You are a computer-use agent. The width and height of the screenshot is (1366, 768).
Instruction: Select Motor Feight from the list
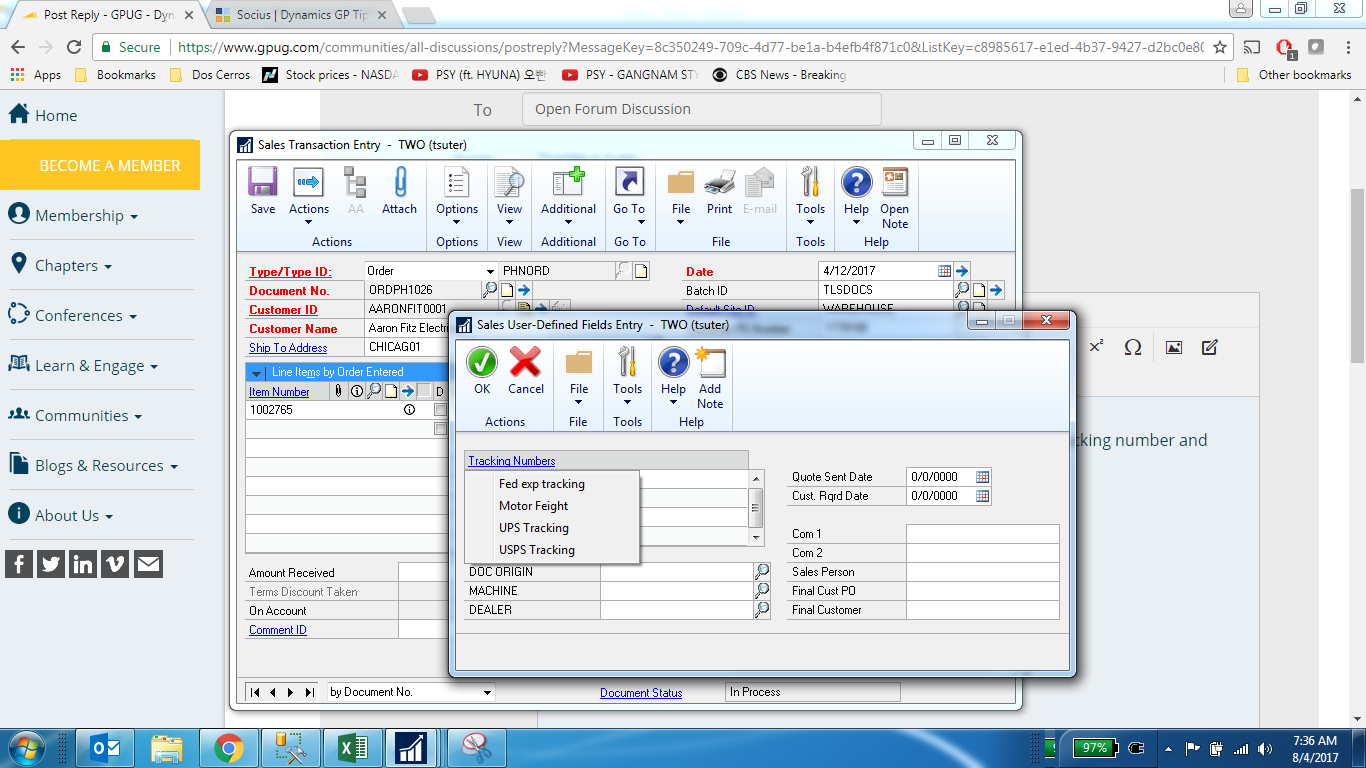(x=534, y=506)
